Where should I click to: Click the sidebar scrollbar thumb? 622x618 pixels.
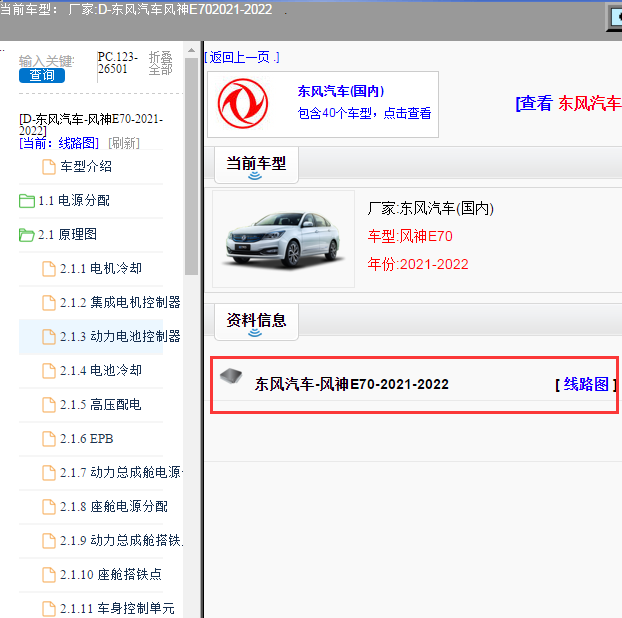pos(192,167)
